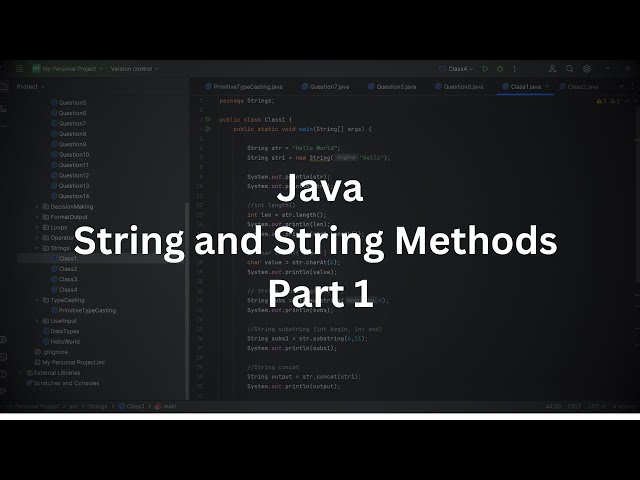The width and height of the screenshot is (640, 480).
Task: Switch to Question7.java tab
Action: (325, 87)
